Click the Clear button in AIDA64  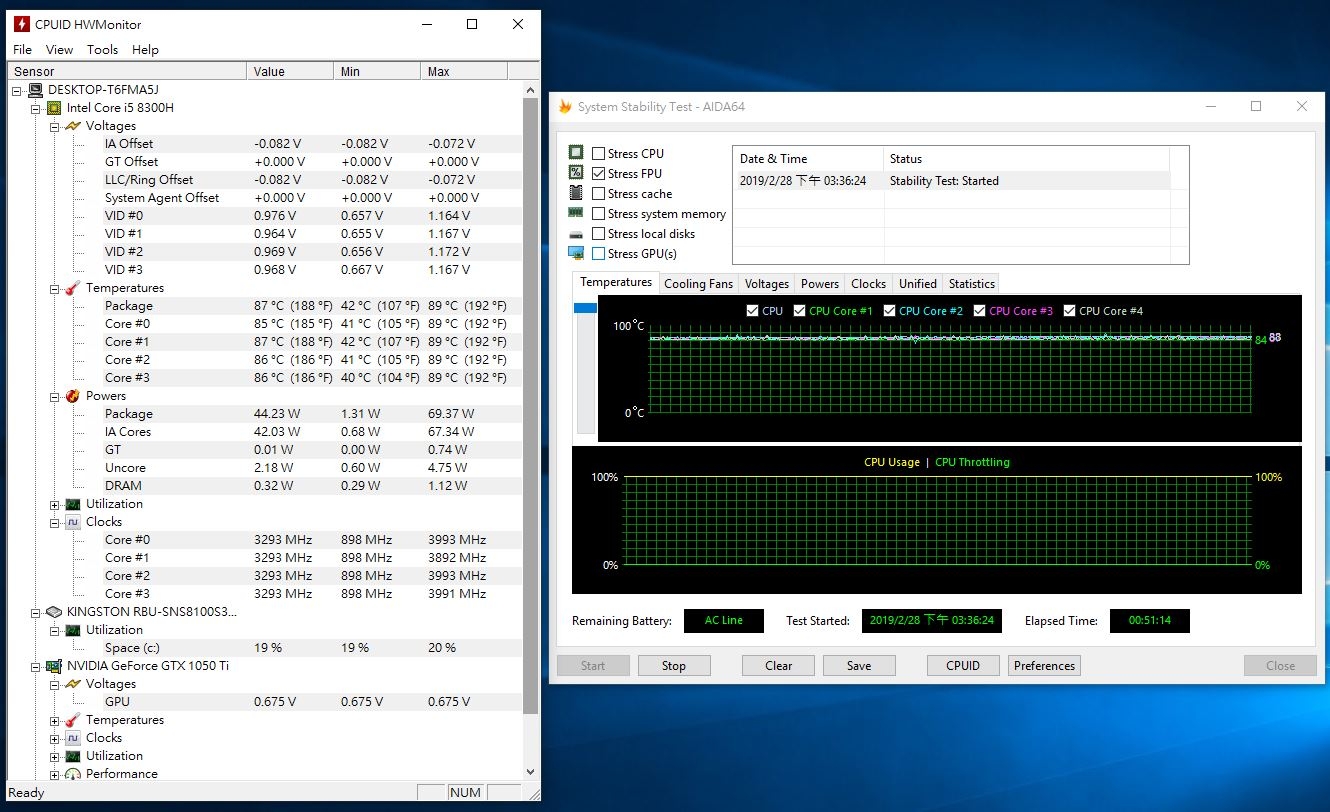779,666
